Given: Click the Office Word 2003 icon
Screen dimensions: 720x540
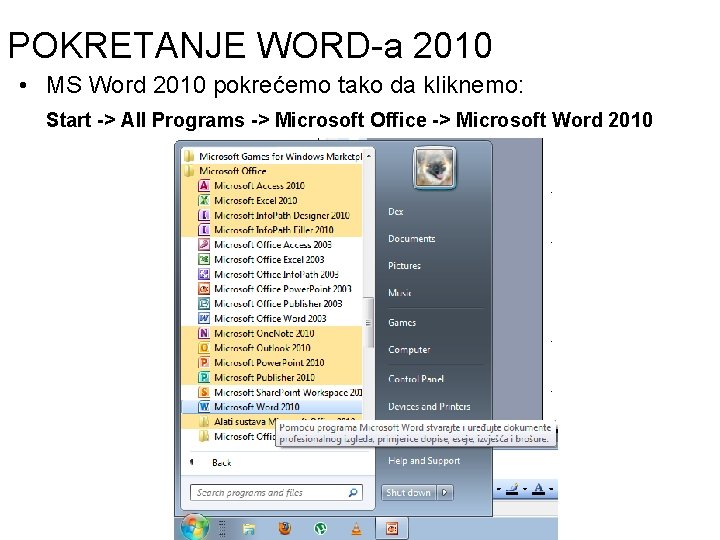Looking at the screenshot, I should pos(204,318).
